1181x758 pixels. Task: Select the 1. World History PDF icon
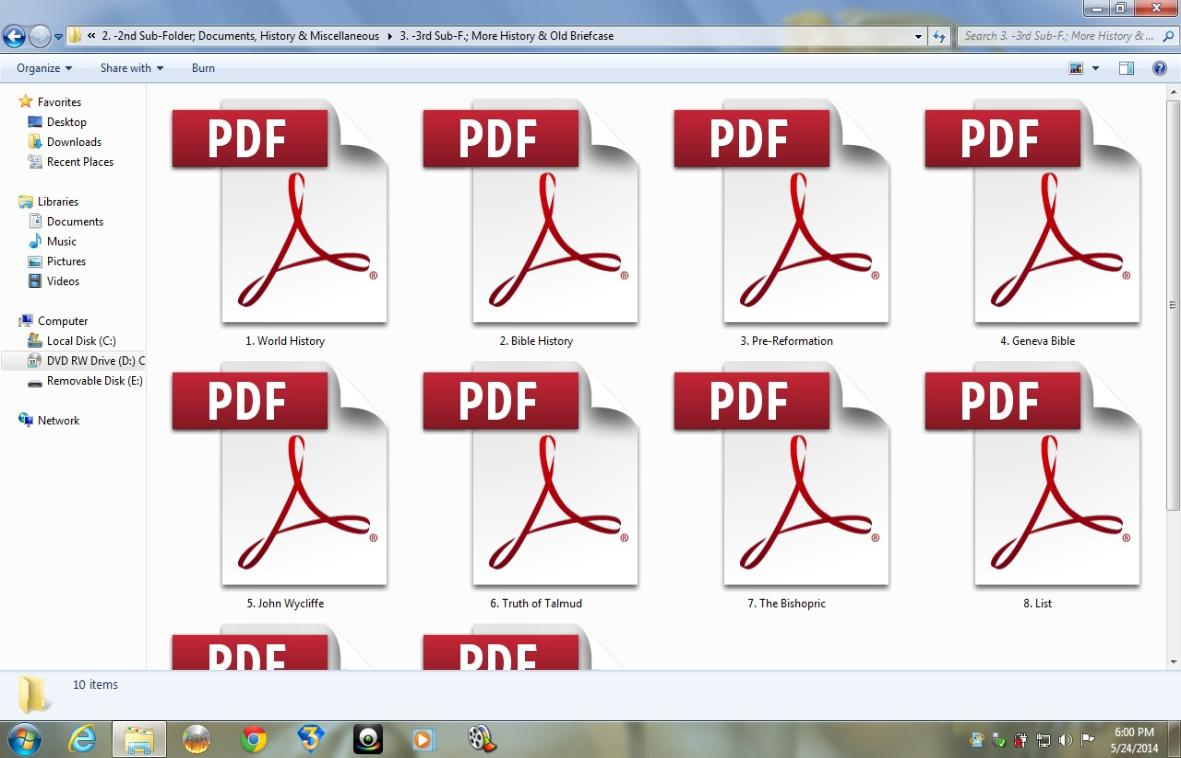280,212
